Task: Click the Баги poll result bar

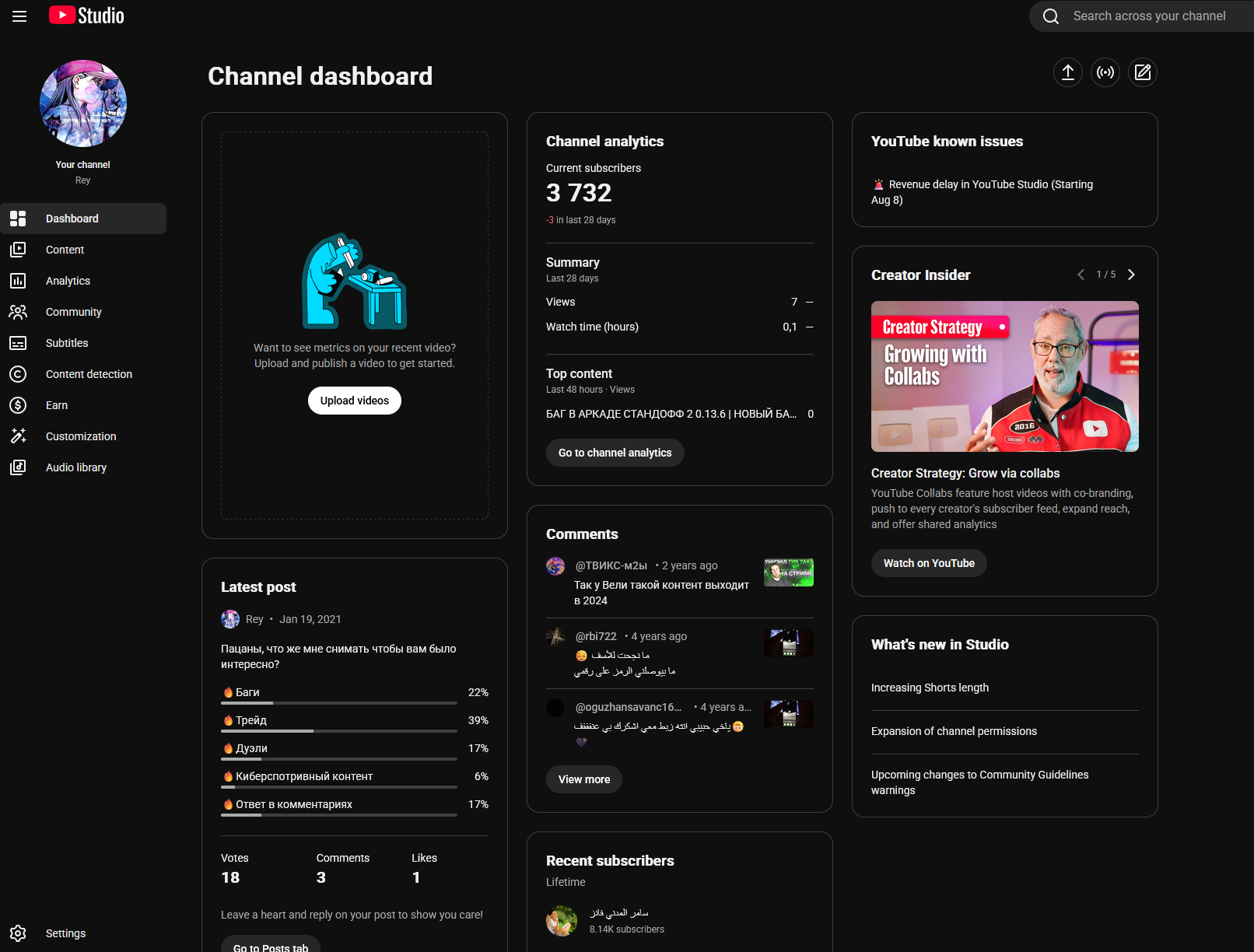Action: point(339,703)
